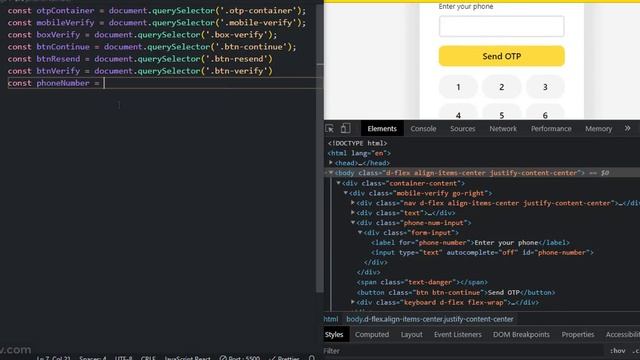Viewport: 640px width, 360px height.
Task: Tap keypad digit 1
Action: 458,87
